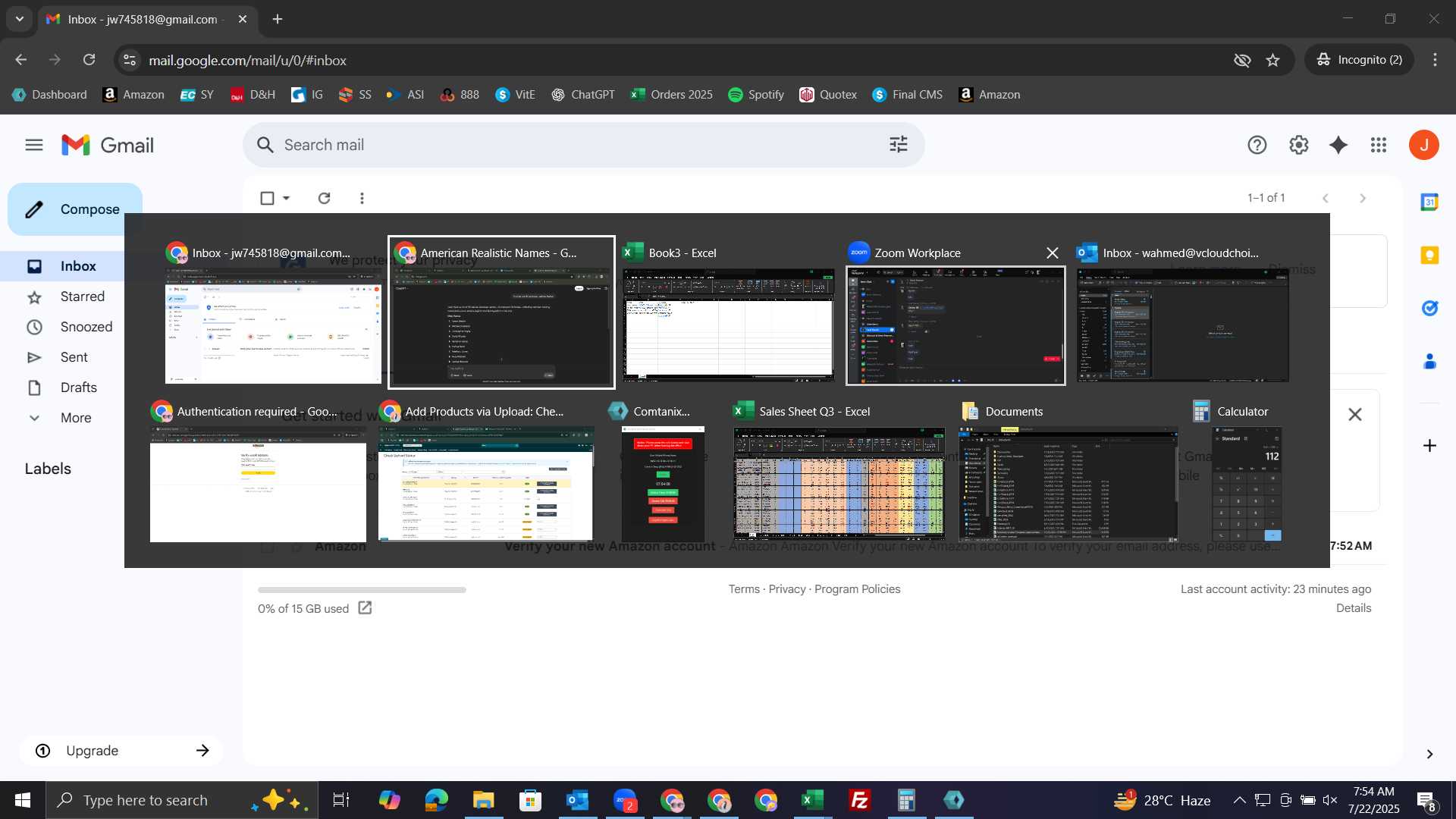Switch to Zoom Workplace window thumbnail
Screen dimensions: 1456x819
[955, 312]
